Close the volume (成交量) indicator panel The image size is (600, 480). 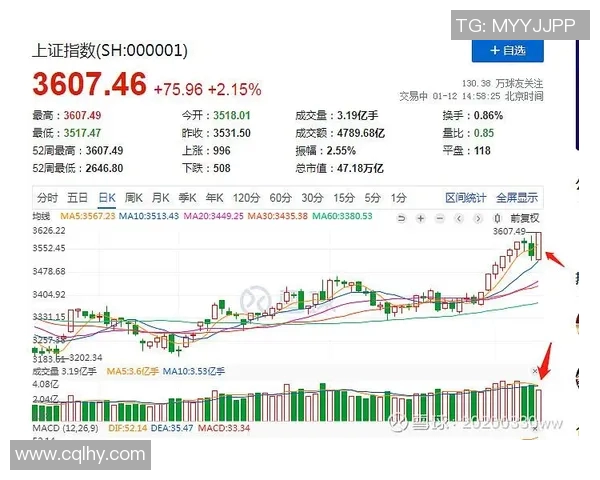coord(535,371)
